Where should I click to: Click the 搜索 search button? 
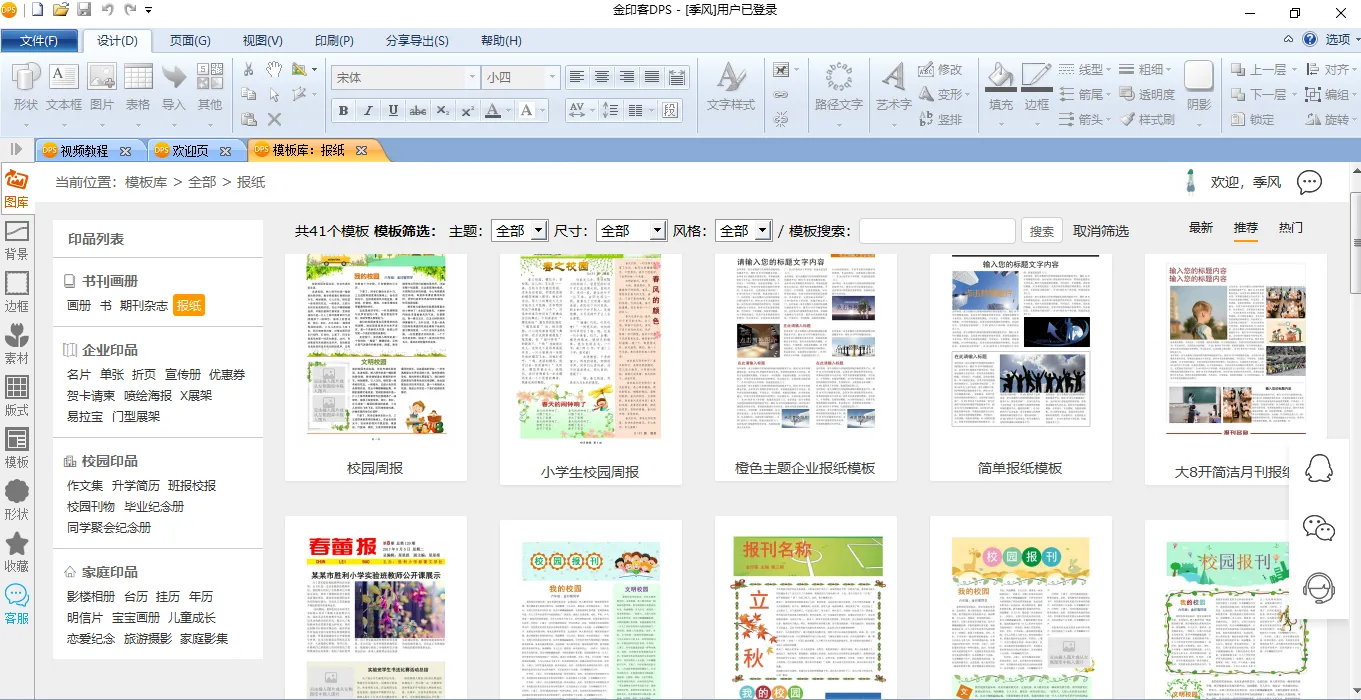pyautogui.click(x=1041, y=231)
